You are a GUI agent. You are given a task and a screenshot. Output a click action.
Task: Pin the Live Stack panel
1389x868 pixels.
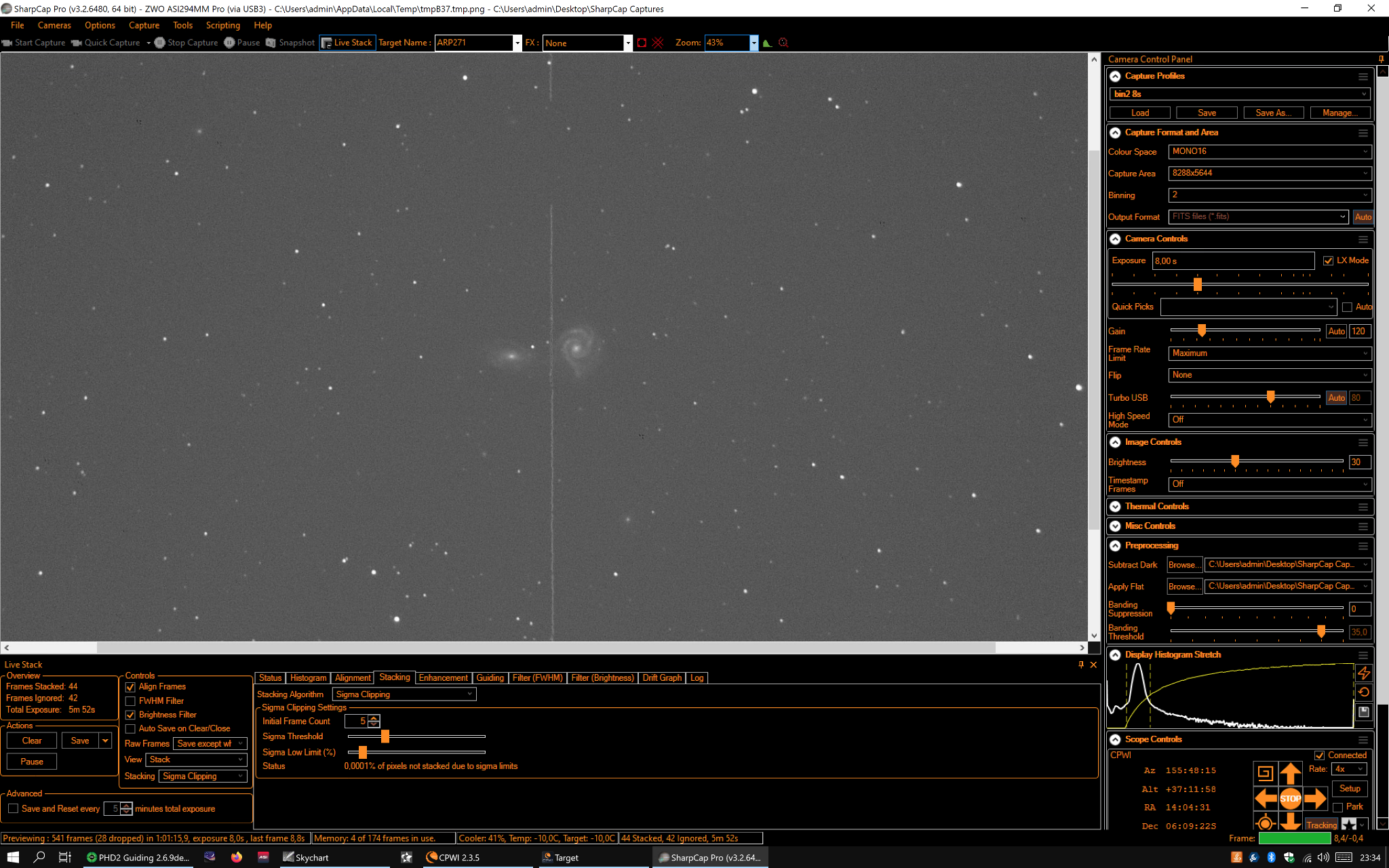(x=1081, y=665)
